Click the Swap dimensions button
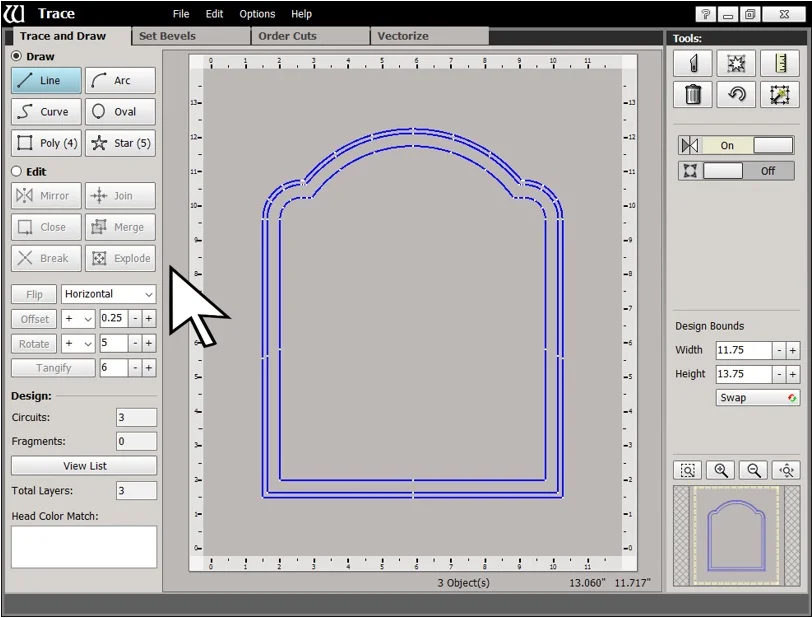This screenshot has height=618, width=812. [x=758, y=398]
